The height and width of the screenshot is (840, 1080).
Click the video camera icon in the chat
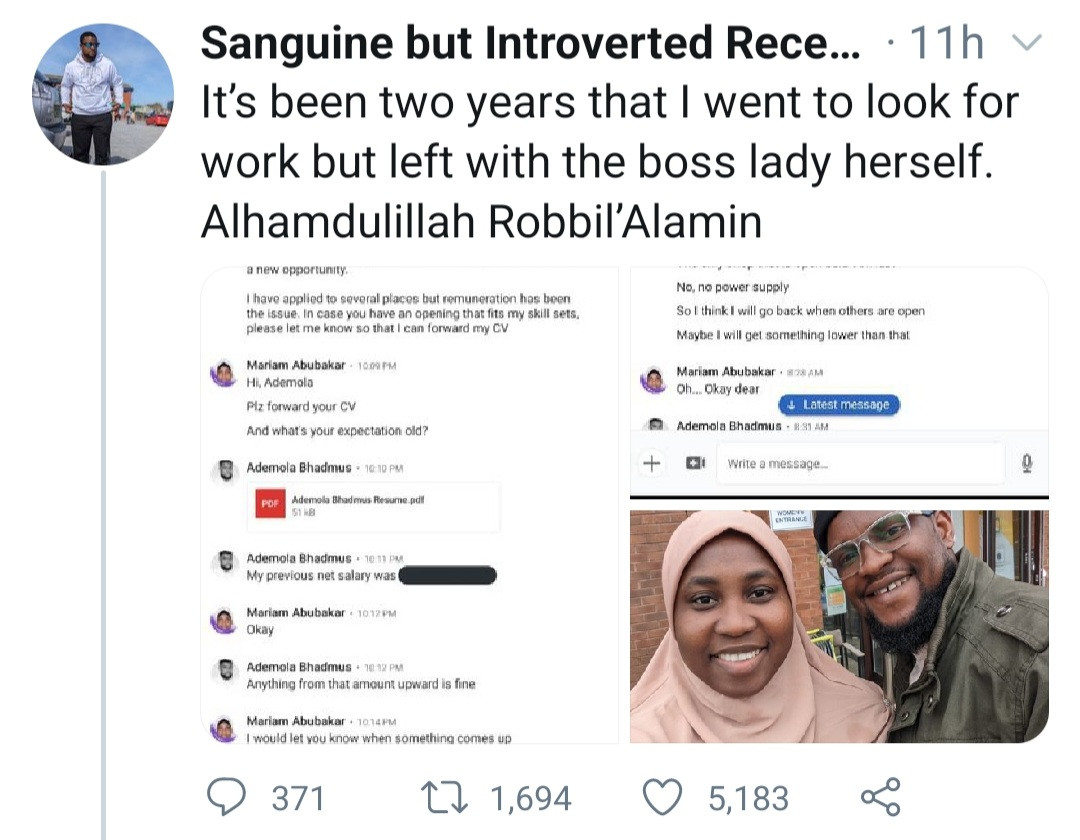[695, 464]
